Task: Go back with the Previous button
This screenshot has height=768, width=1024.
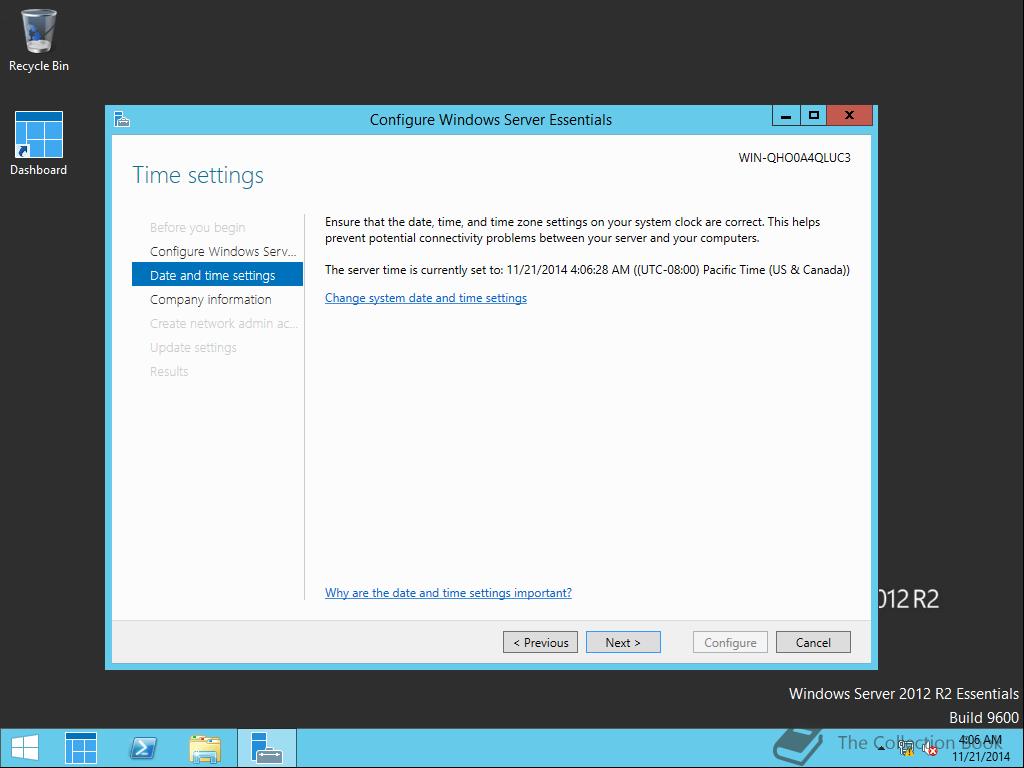Action: coord(540,642)
